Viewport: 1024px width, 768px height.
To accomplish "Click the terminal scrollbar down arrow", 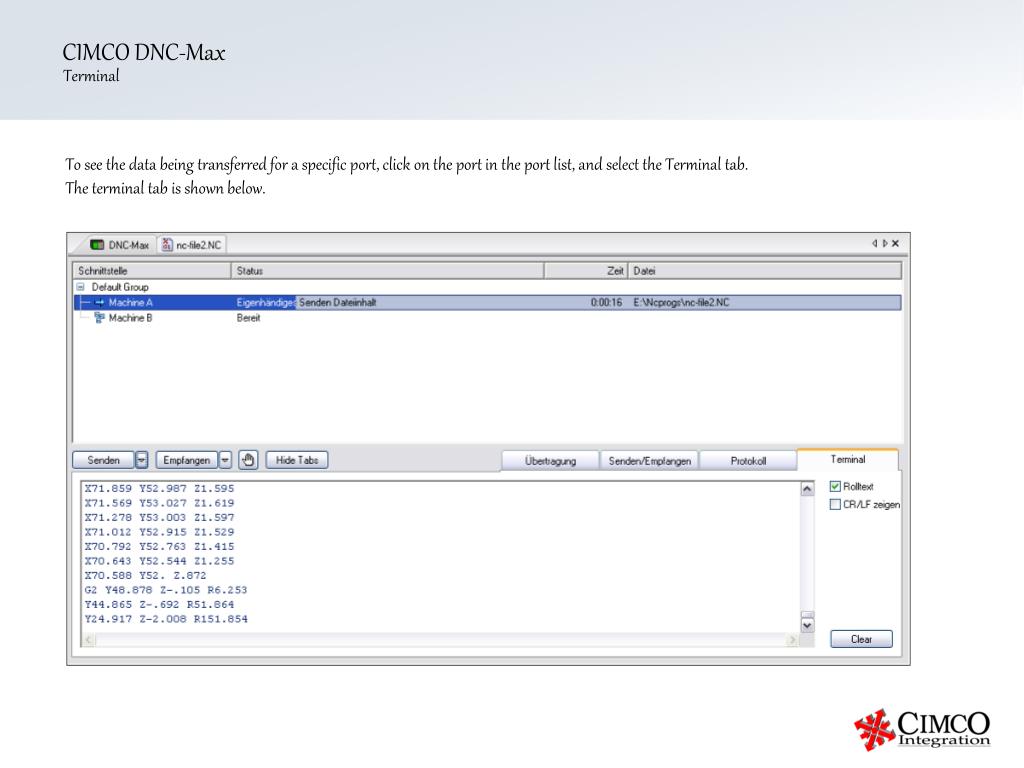I will click(x=807, y=625).
